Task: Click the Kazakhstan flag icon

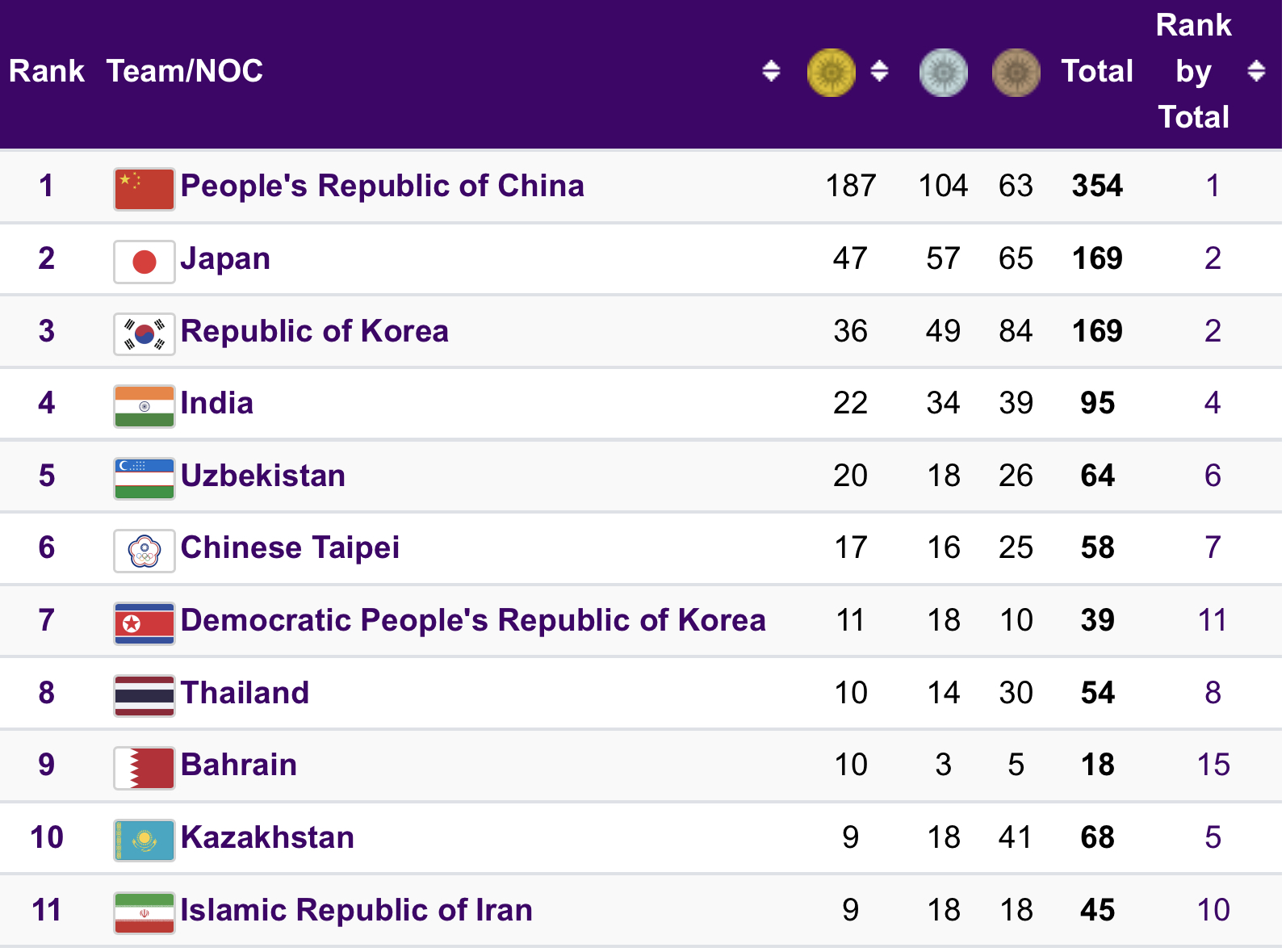Action: coord(145,840)
